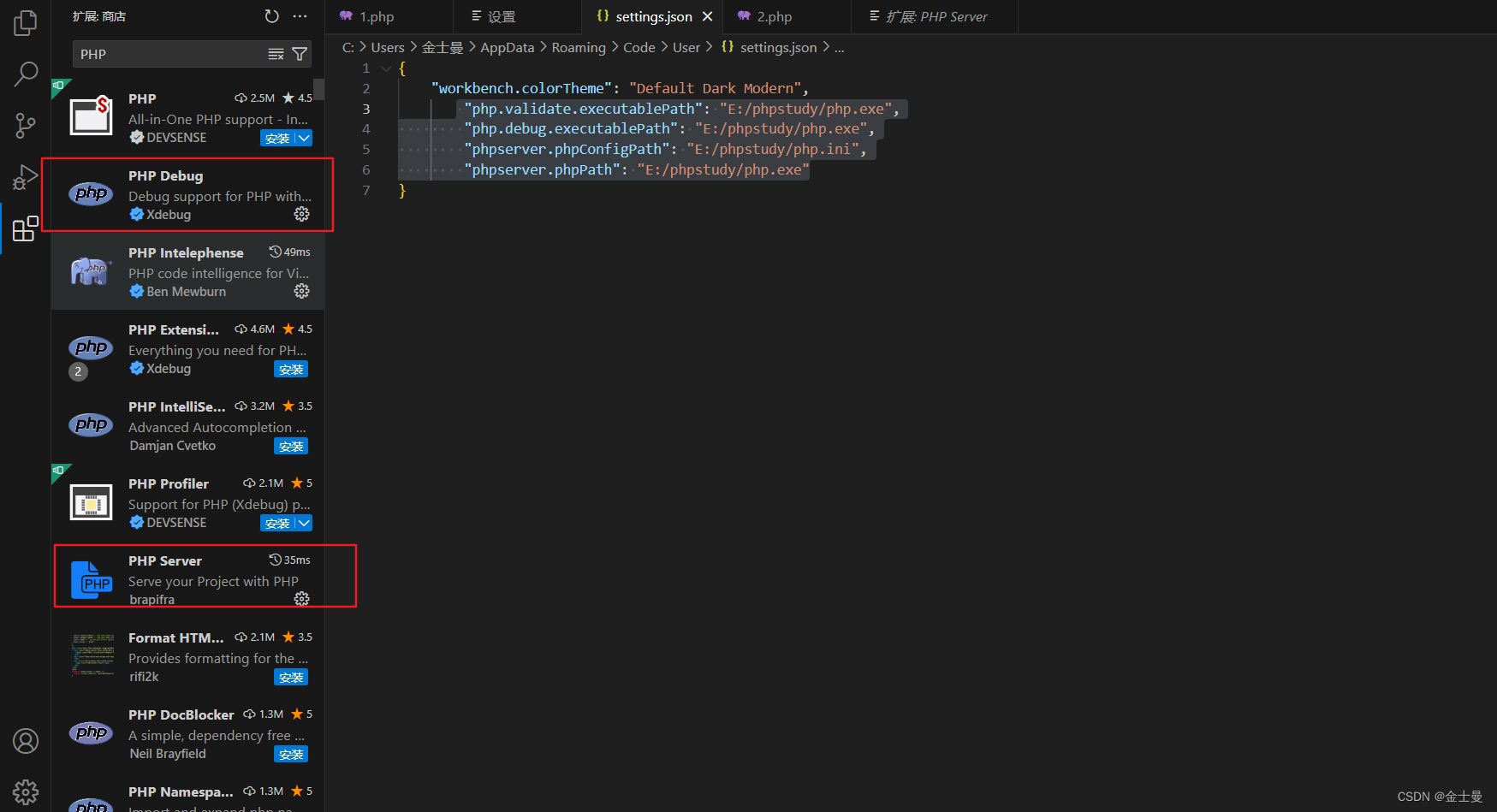The image size is (1497, 812).
Task: Click the php.validate.executablePath key
Action: coord(583,109)
